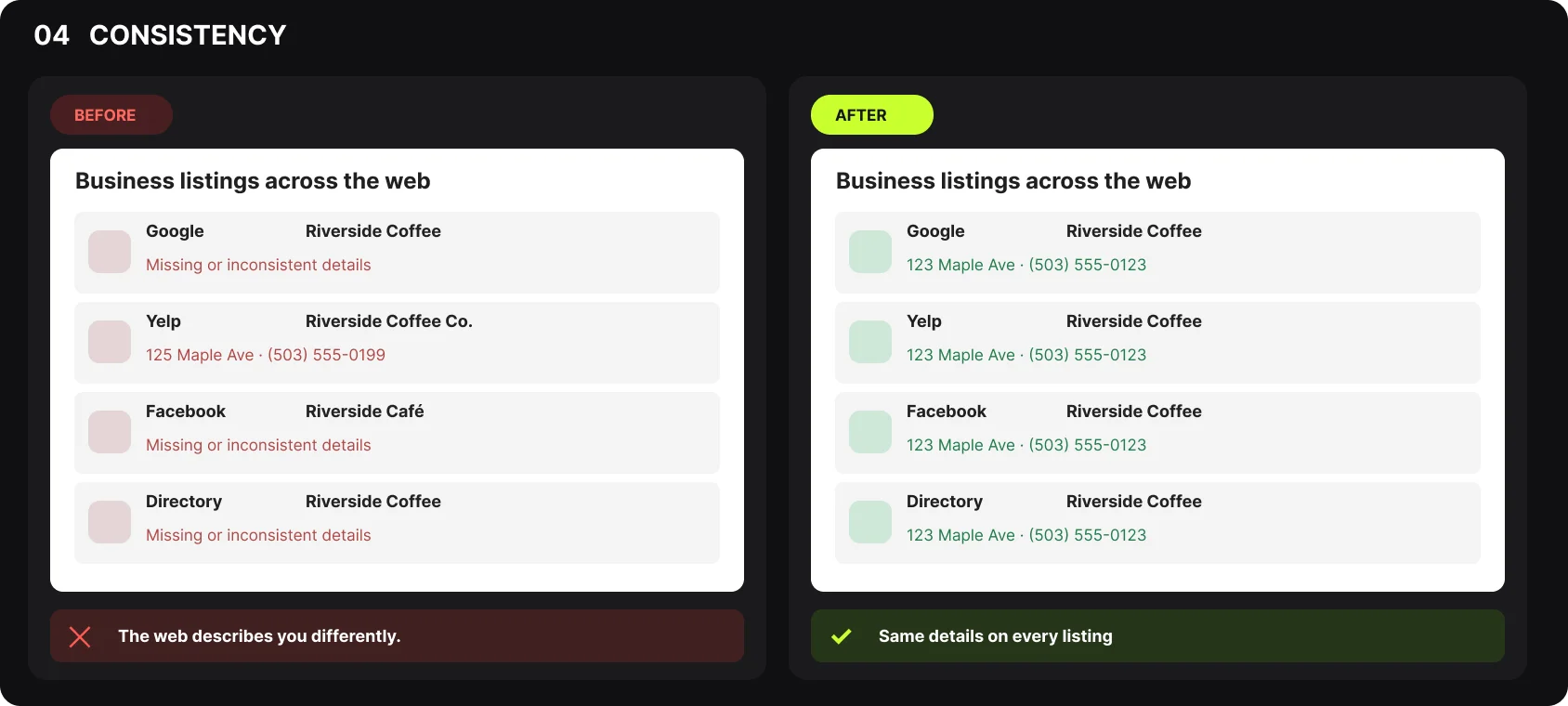Screen dimensions: 1568x706
Task: Click 'Missing or inconsistent details' under Google
Action: tap(258, 265)
